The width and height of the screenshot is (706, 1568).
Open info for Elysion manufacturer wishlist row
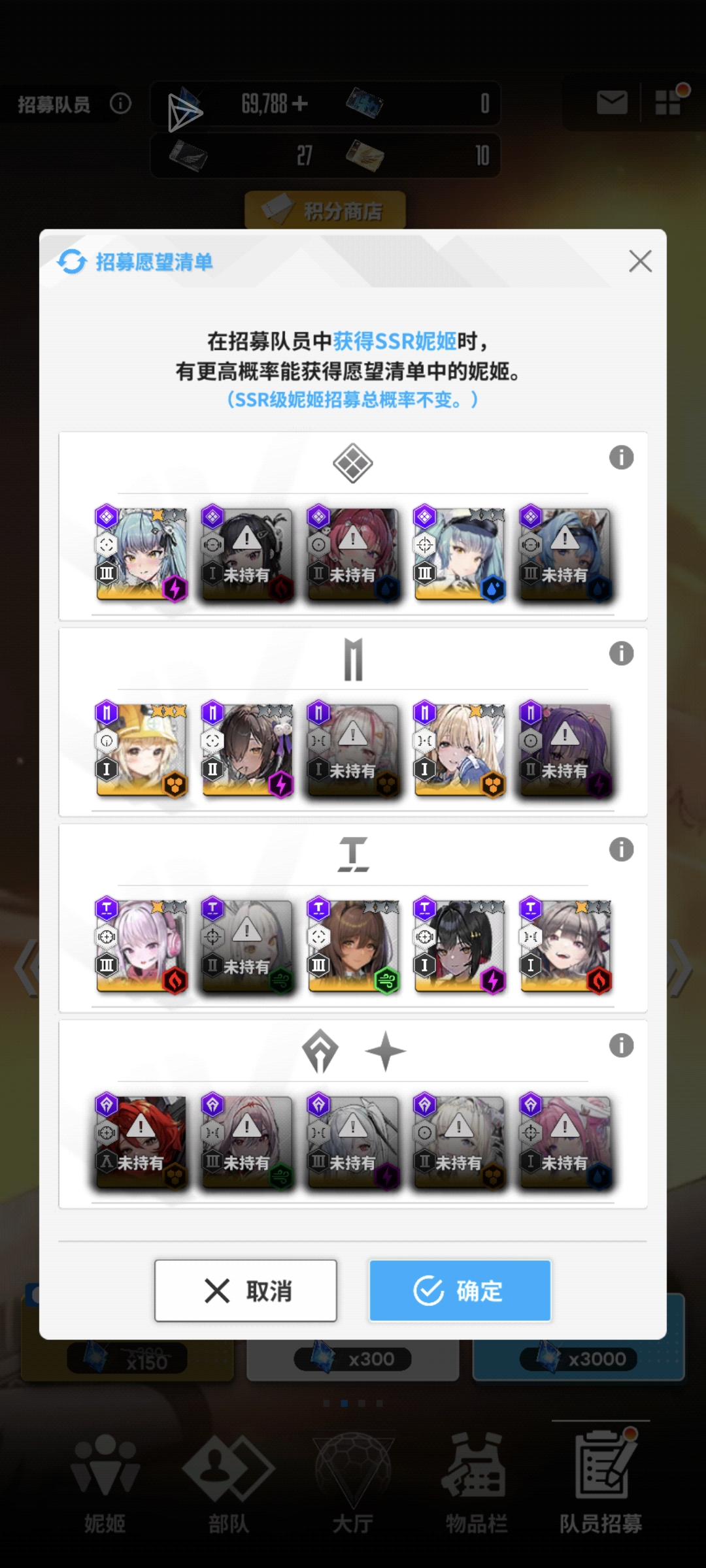pyautogui.click(x=621, y=457)
